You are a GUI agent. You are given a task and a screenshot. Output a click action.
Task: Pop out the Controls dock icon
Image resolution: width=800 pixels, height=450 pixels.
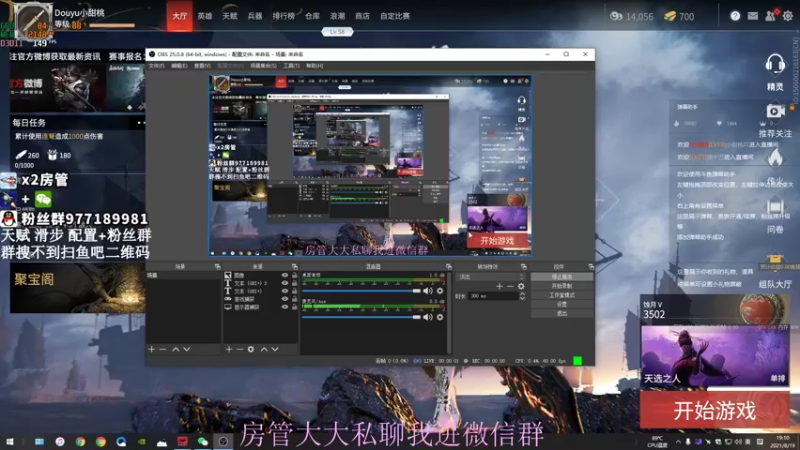591,266
